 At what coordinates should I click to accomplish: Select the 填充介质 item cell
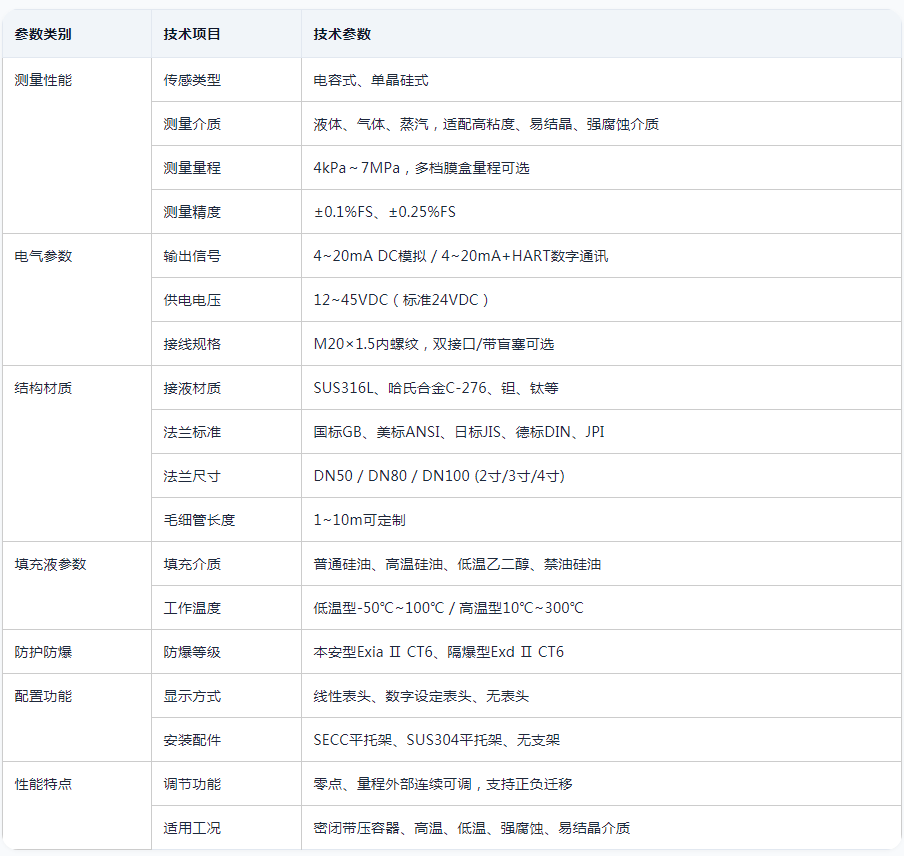[227, 564]
